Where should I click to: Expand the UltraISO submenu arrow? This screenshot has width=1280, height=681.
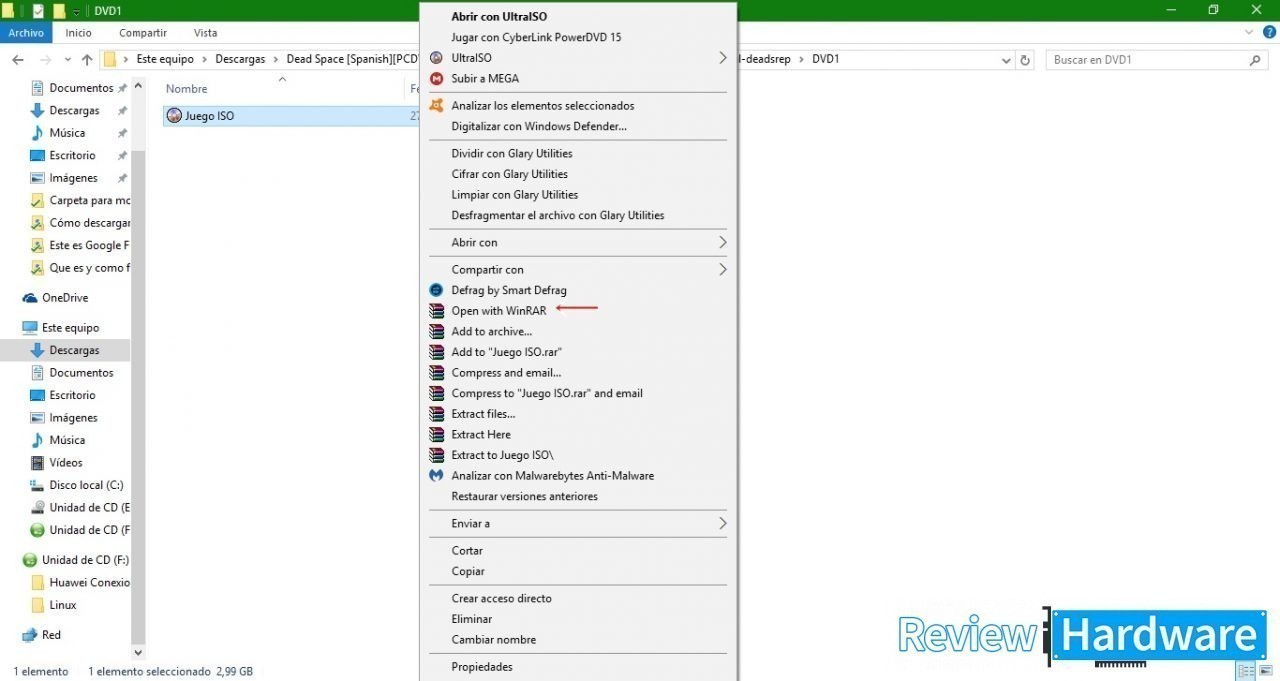click(723, 58)
